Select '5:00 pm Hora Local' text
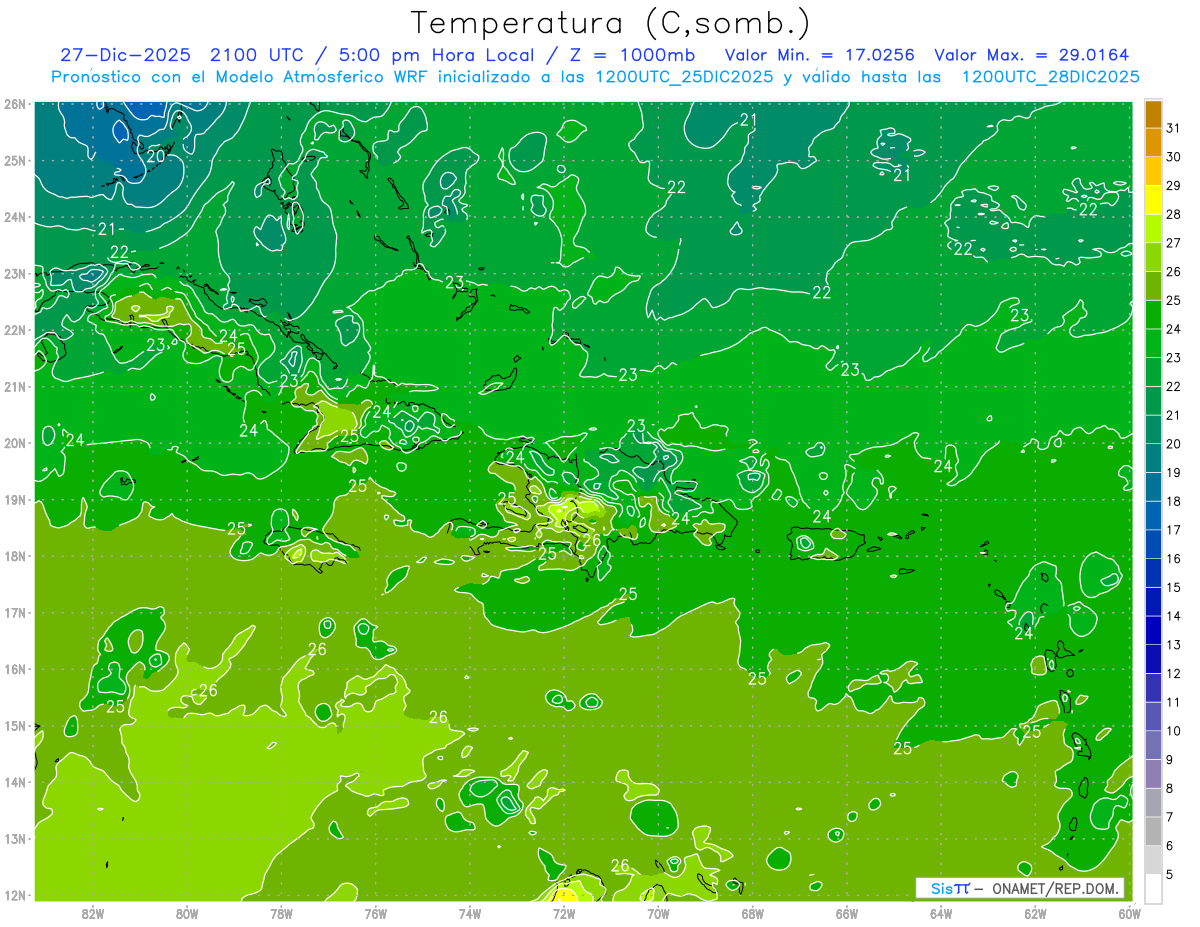 point(433,55)
